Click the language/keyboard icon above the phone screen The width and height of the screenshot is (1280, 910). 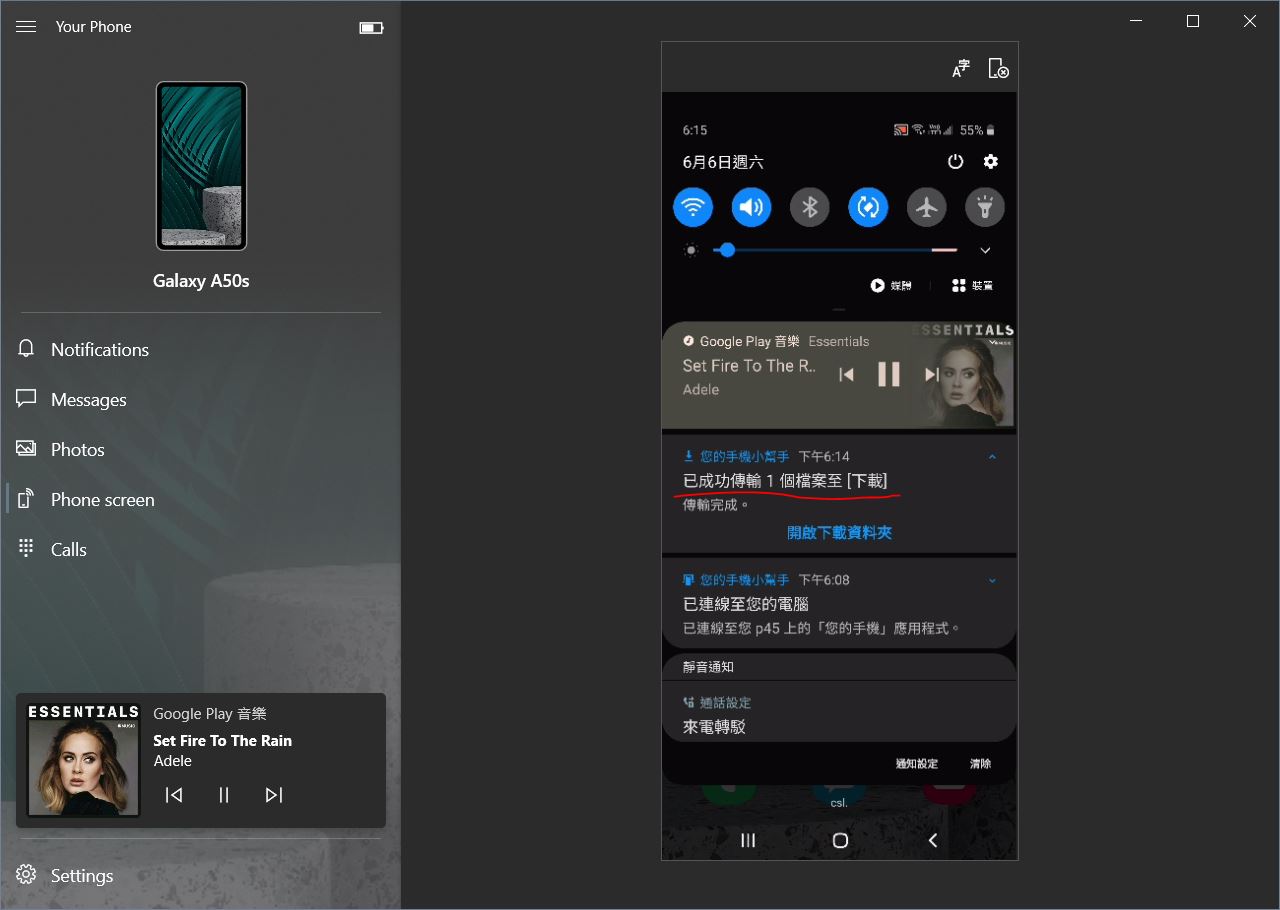pyautogui.click(x=961, y=68)
